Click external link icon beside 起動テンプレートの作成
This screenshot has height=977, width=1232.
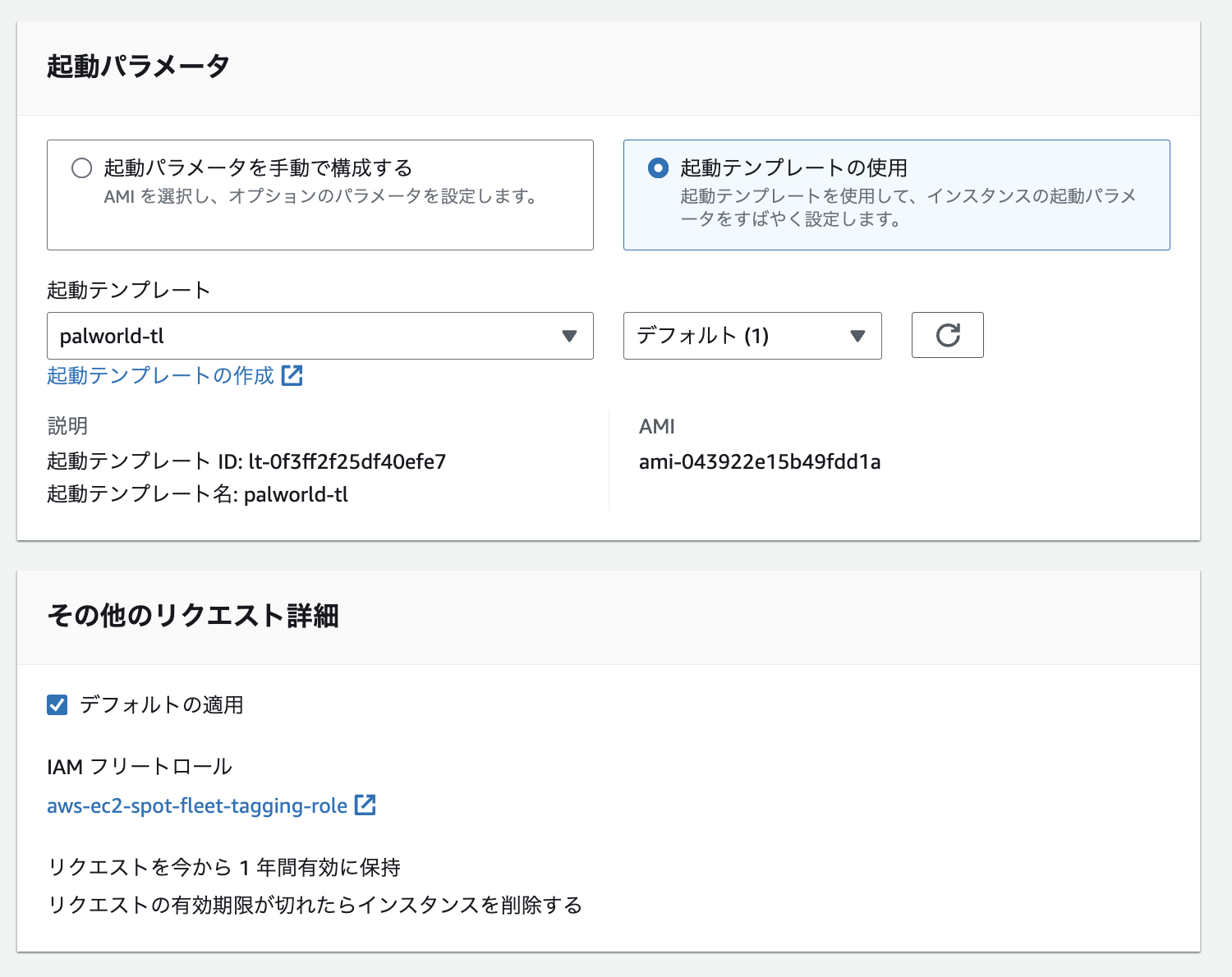292,376
